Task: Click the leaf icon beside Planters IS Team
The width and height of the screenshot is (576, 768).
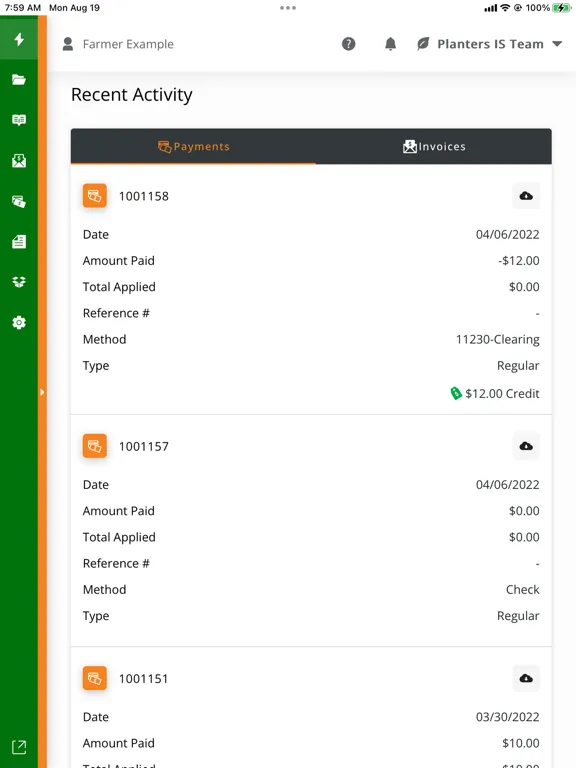Action: click(x=423, y=44)
